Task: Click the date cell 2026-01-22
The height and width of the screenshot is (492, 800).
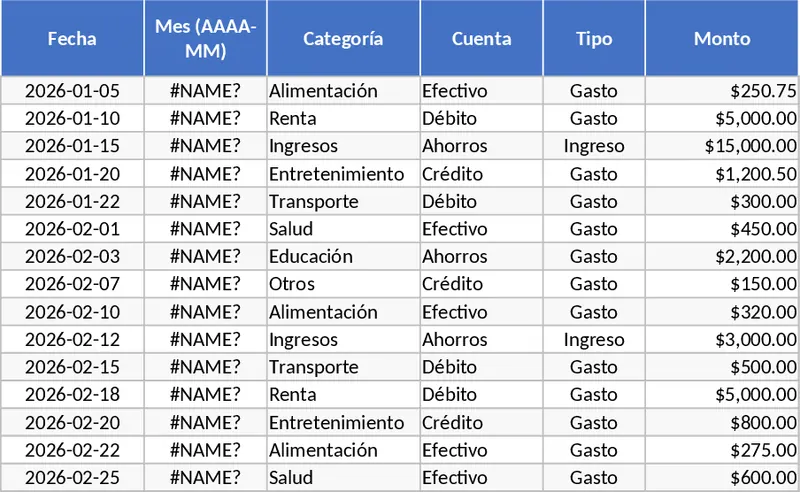Action: (72, 202)
